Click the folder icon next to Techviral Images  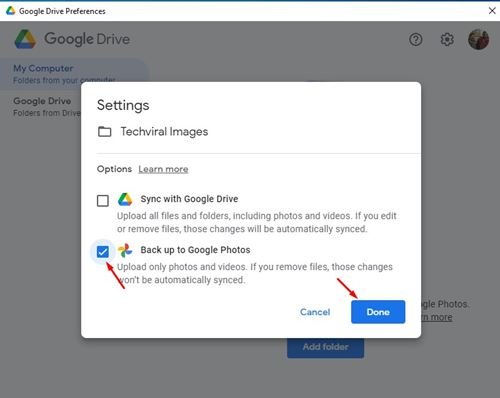tap(105, 132)
